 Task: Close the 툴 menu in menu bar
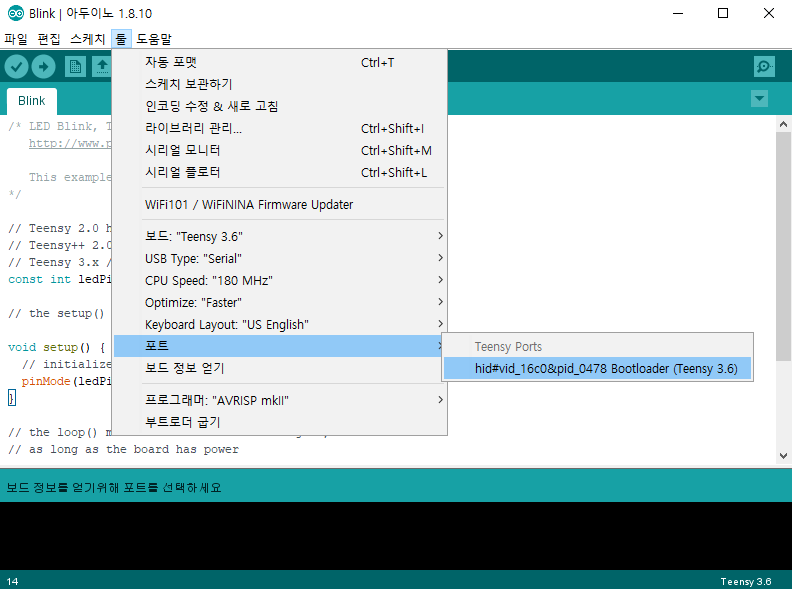(121, 39)
